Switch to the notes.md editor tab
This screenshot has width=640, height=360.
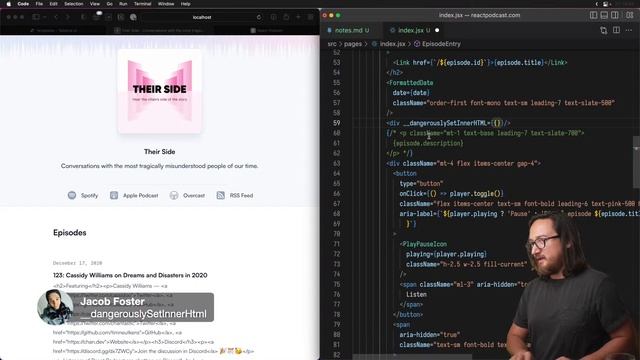pos(351,30)
